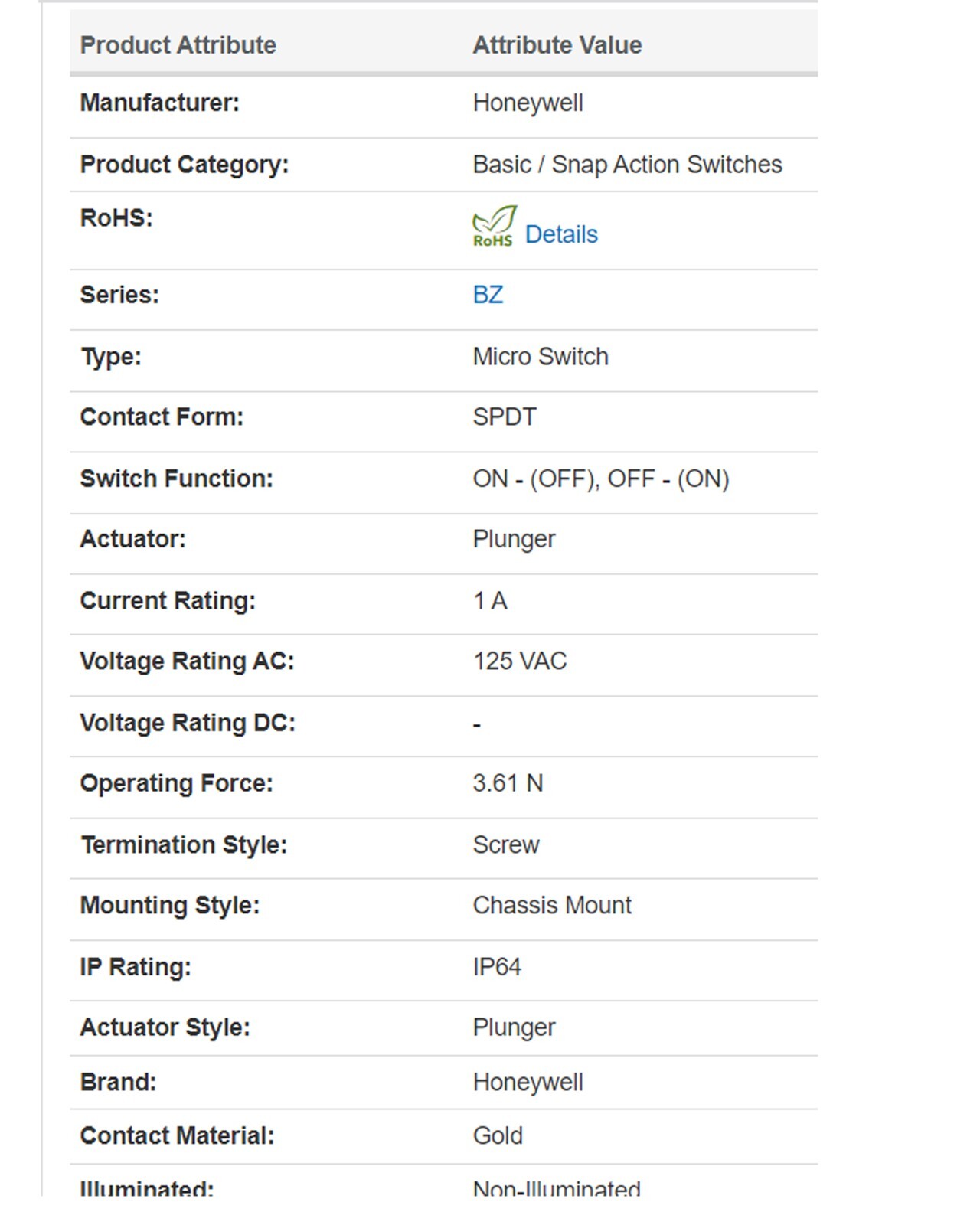Viewport: 980px width, 1225px height.
Task: Click the Honeywell brand value
Action: point(528,1083)
